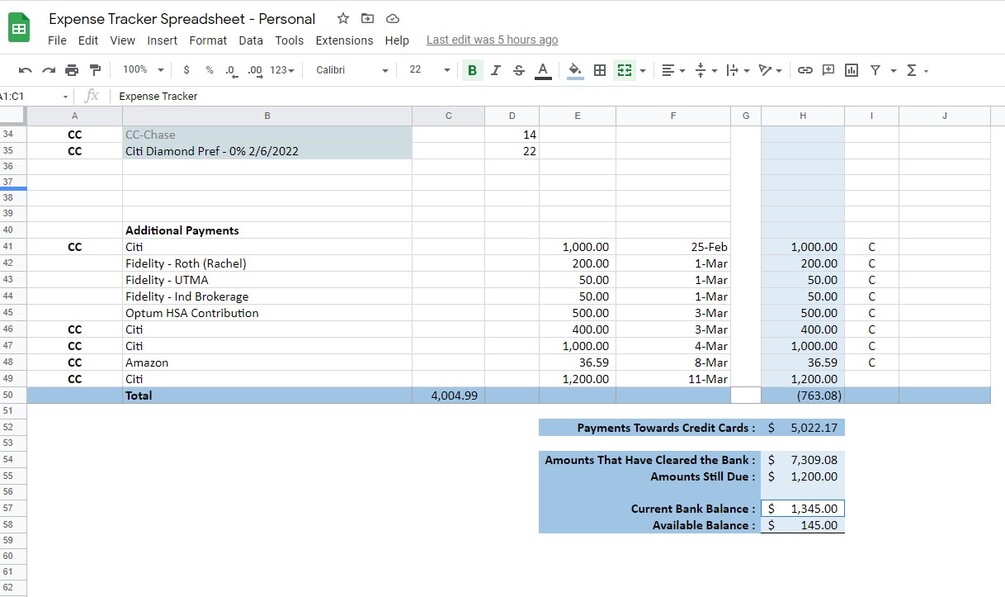The height and width of the screenshot is (597, 1005).
Task: Open text rotation dropdown
Action: pos(770,70)
